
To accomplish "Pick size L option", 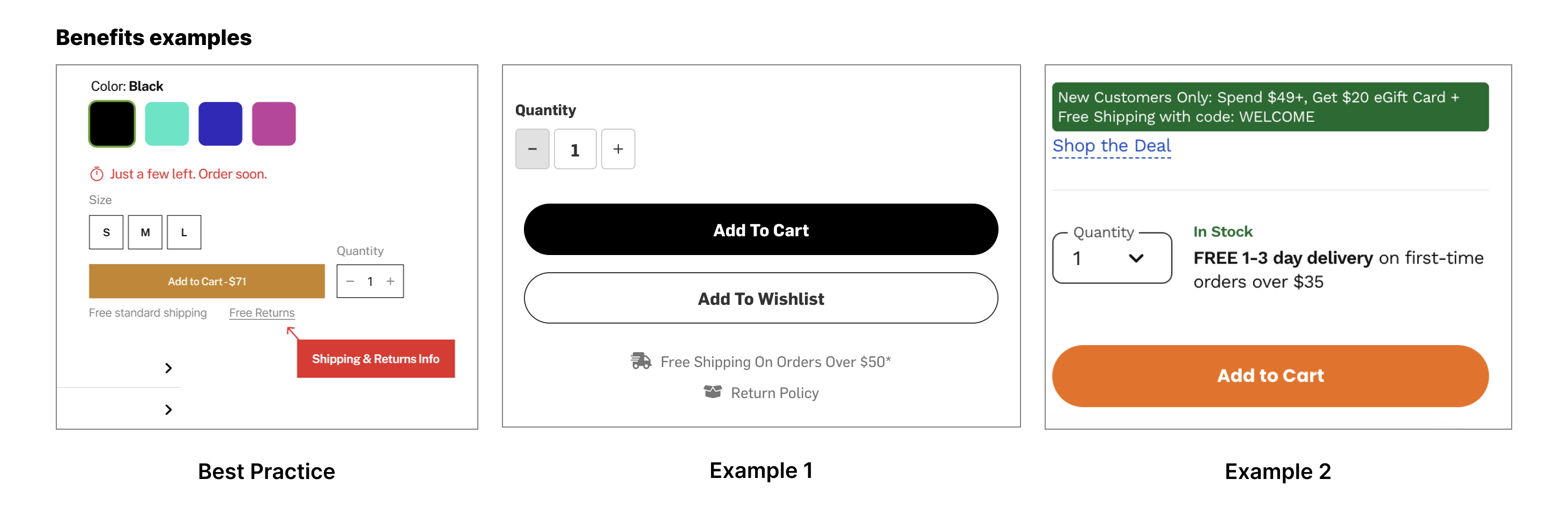I will (184, 233).
